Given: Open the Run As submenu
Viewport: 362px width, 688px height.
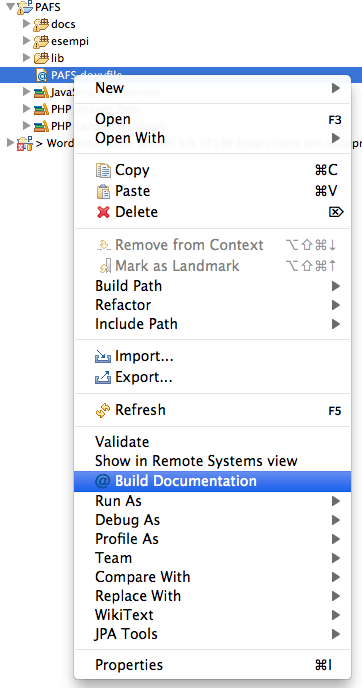Looking at the screenshot, I should click(212, 501).
